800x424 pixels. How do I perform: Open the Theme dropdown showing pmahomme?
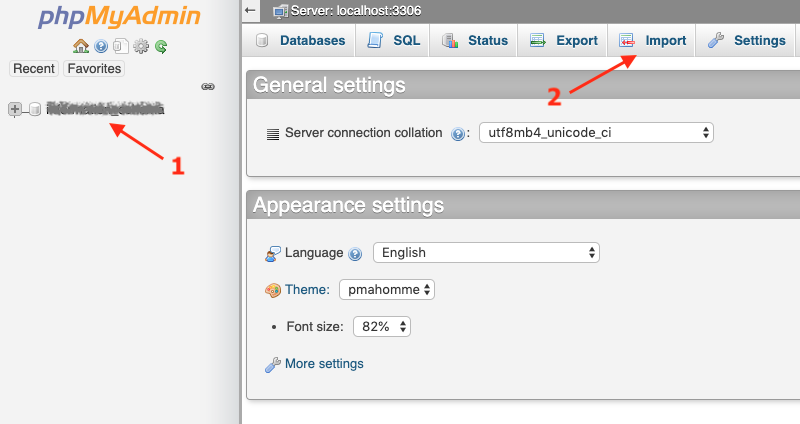point(387,289)
